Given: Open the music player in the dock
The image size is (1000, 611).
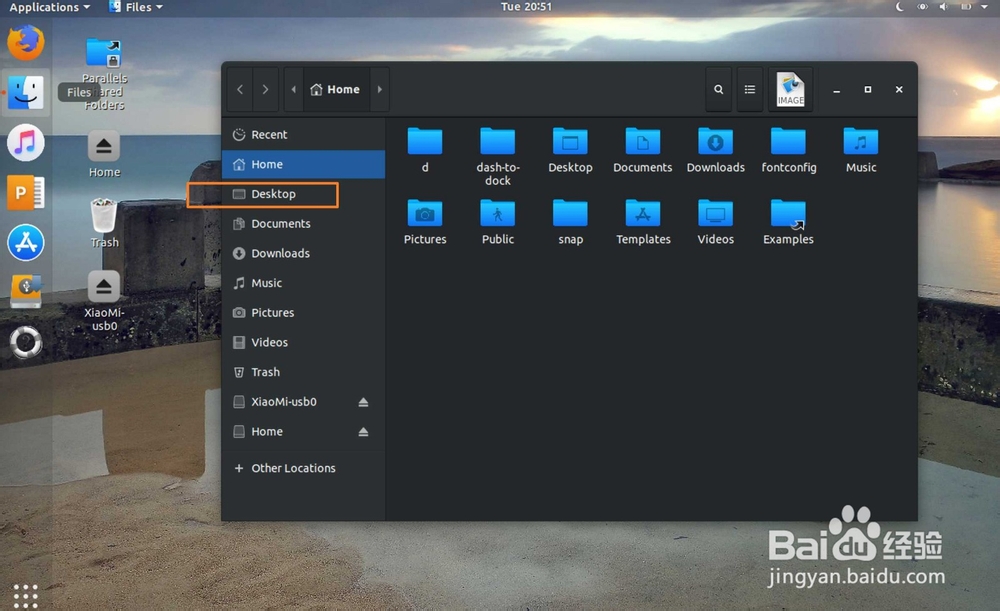Looking at the screenshot, I should point(26,142).
